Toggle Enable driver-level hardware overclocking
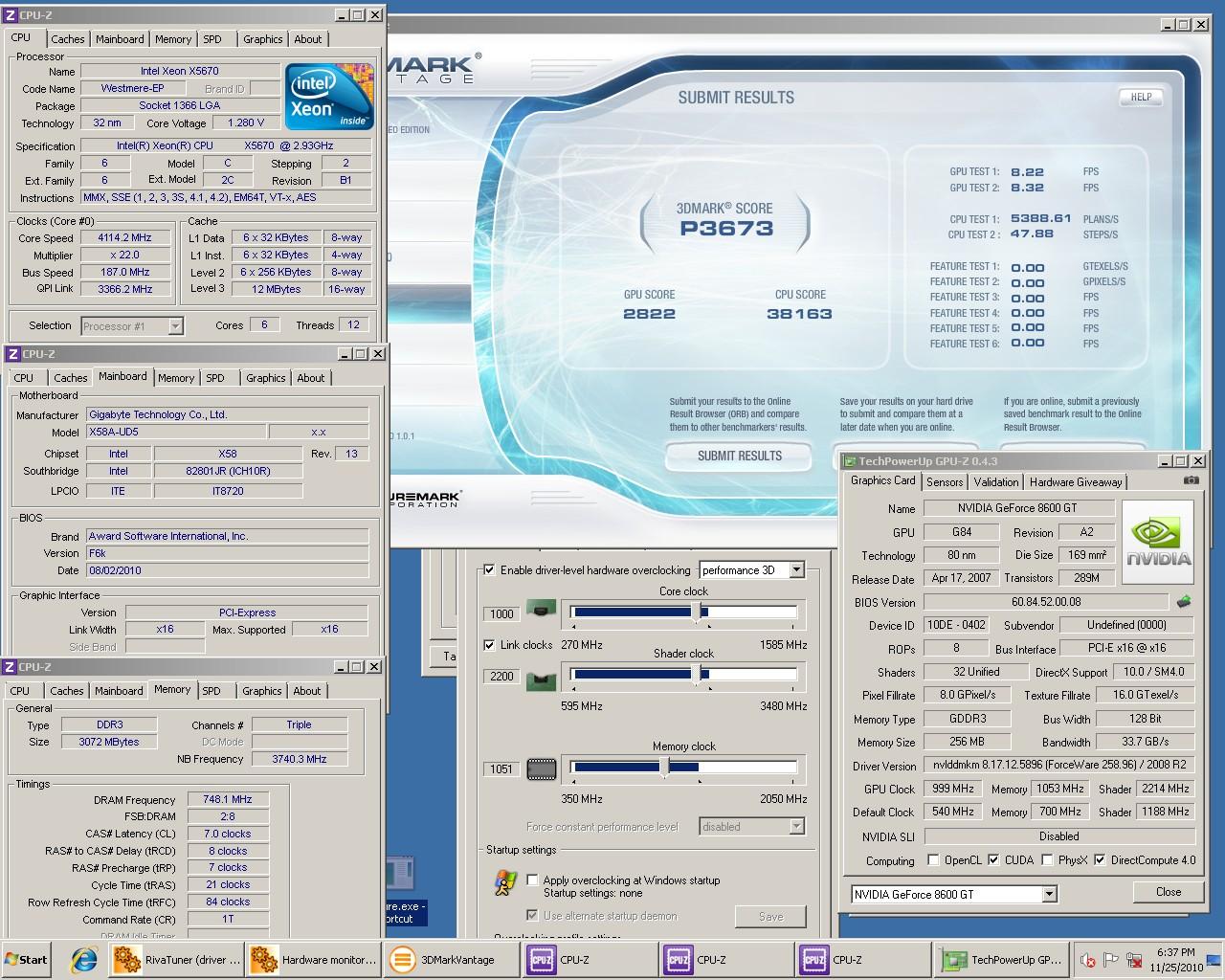Screen dimensions: 1225x980 489,569
